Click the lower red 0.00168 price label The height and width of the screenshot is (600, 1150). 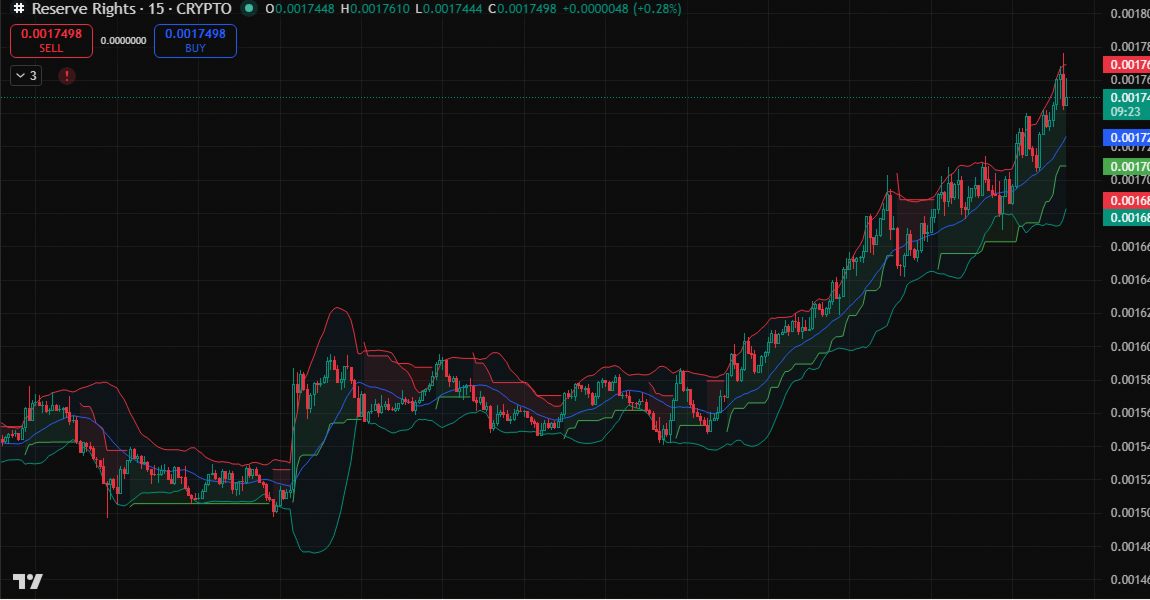tap(1127, 200)
